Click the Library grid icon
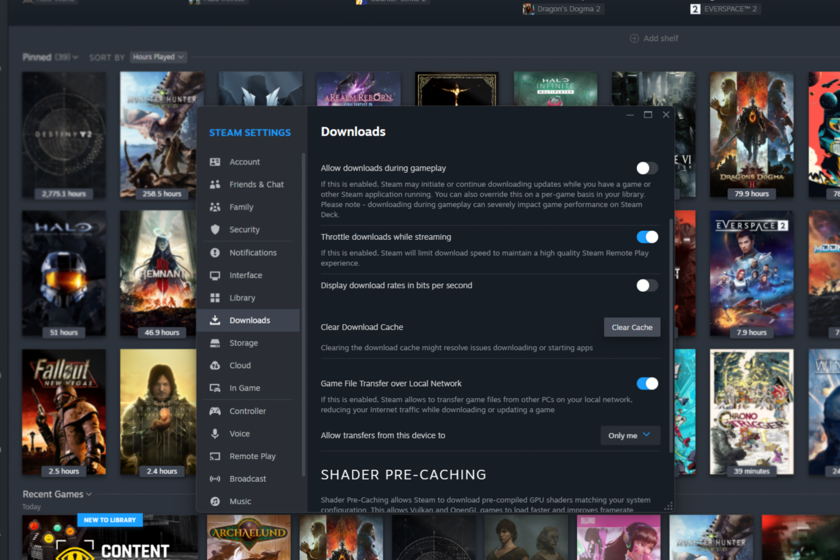Viewport: 840px width, 560px height. click(215, 298)
